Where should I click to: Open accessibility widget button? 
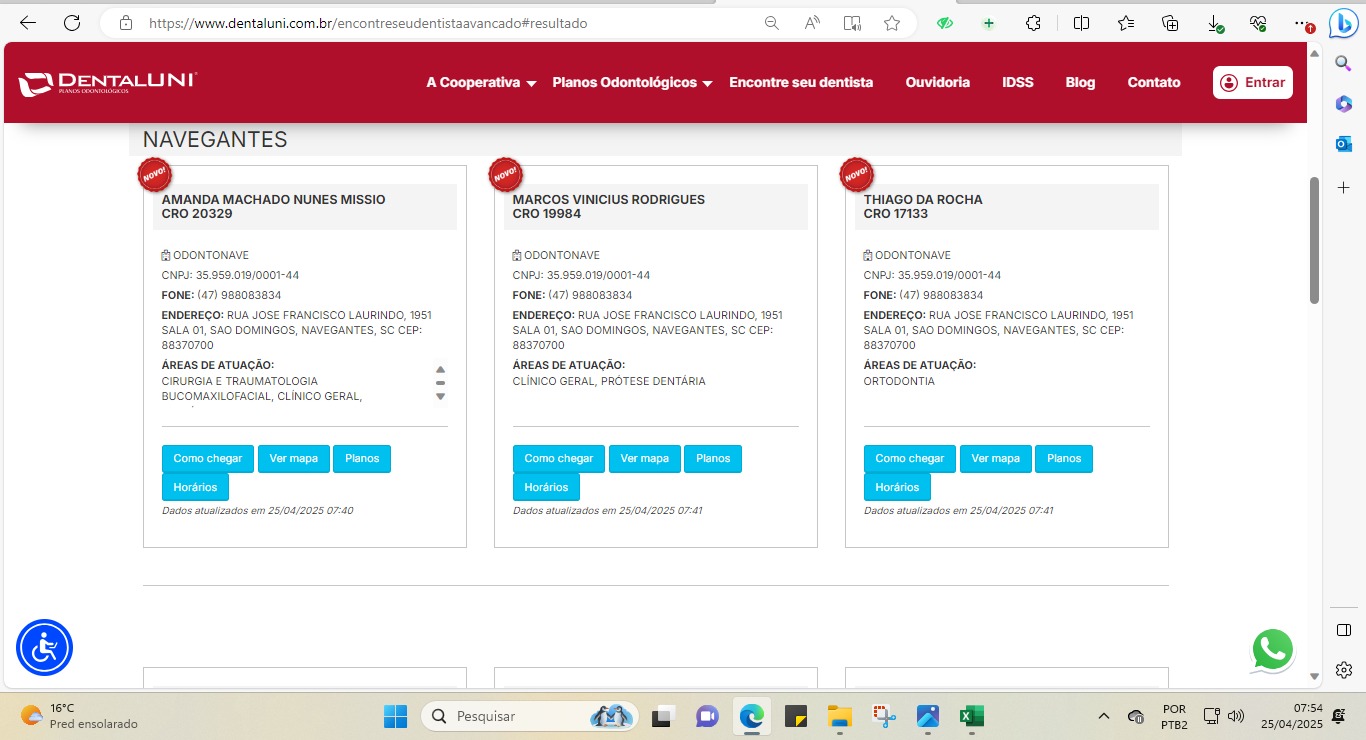(x=44, y=648)
